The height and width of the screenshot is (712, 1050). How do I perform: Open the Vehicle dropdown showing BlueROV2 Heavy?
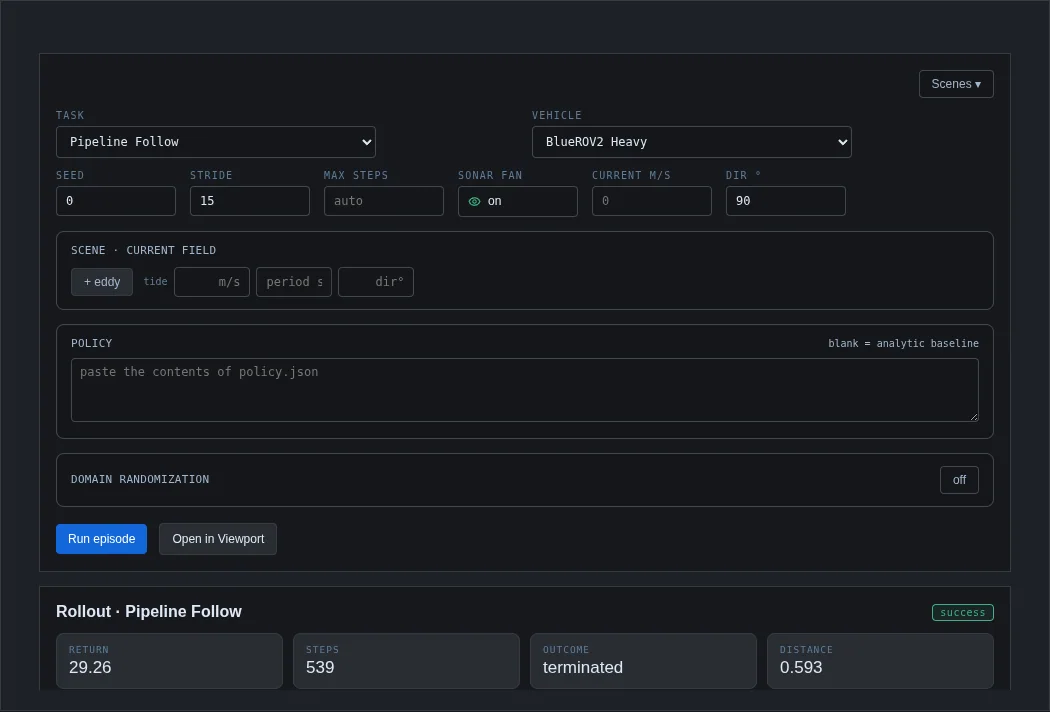[x=692, y=142]
